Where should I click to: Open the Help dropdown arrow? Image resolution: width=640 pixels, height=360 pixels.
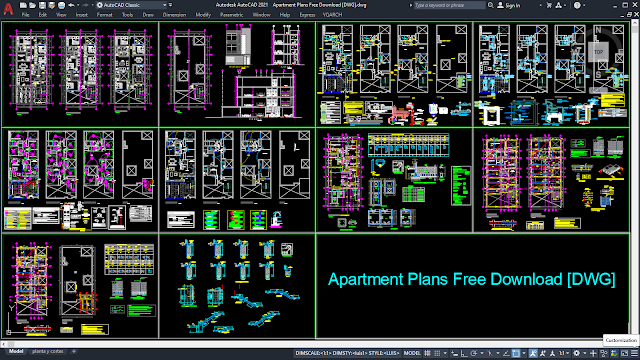(584, 5)
